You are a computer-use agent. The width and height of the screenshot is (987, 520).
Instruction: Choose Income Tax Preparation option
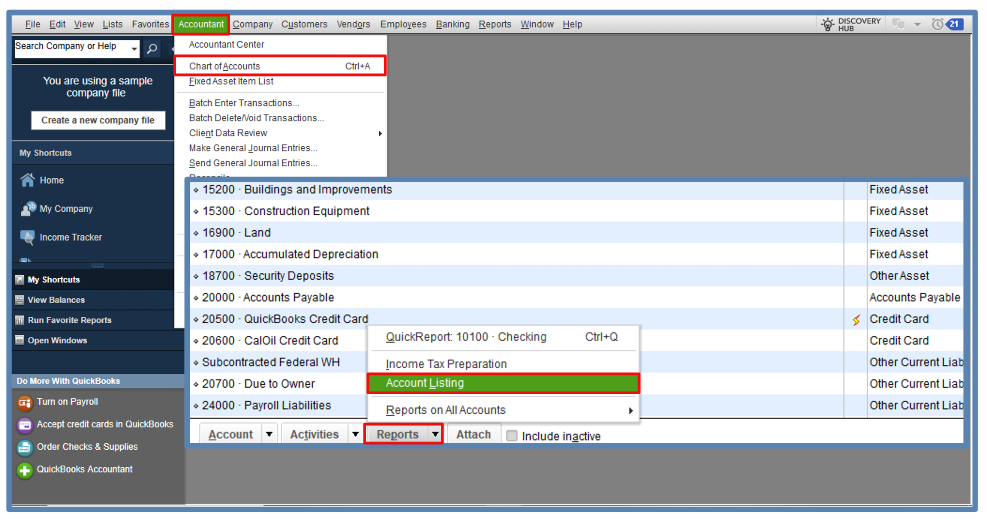[446, 364]
